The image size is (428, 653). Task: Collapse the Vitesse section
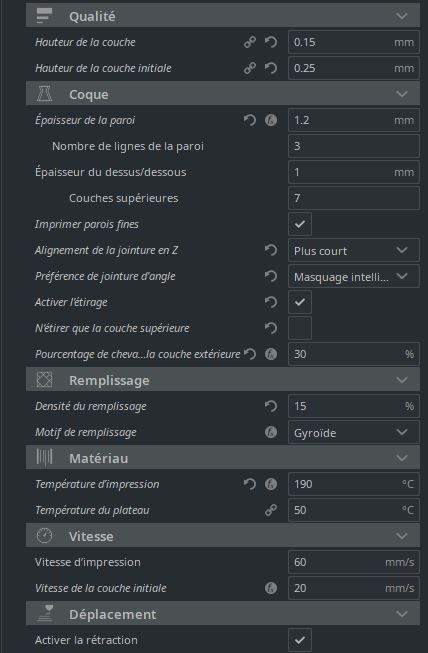coord(223,536)
